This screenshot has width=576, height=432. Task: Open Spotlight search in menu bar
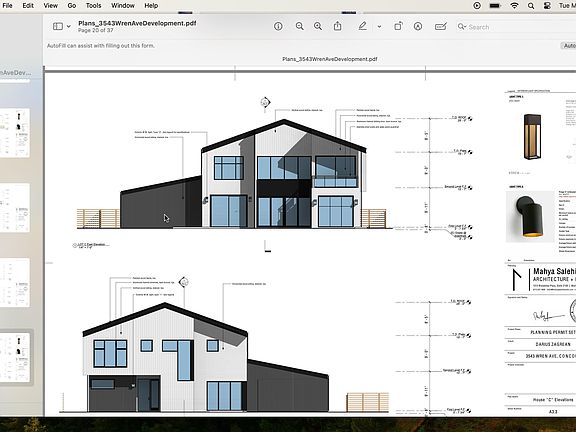[x=531, y=6]
